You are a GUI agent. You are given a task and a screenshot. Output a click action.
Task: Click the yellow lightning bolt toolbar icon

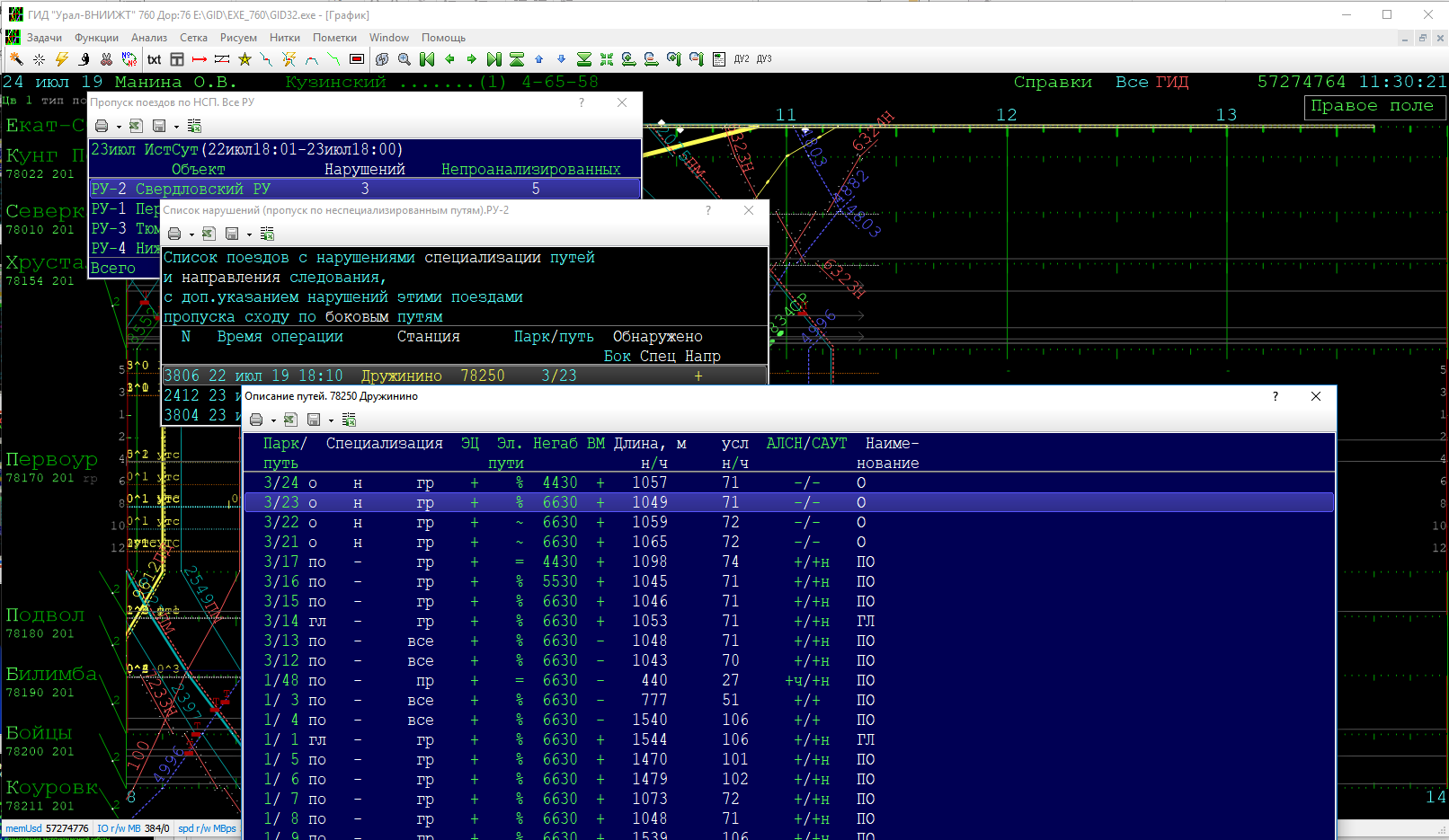(x=61, y=59)
